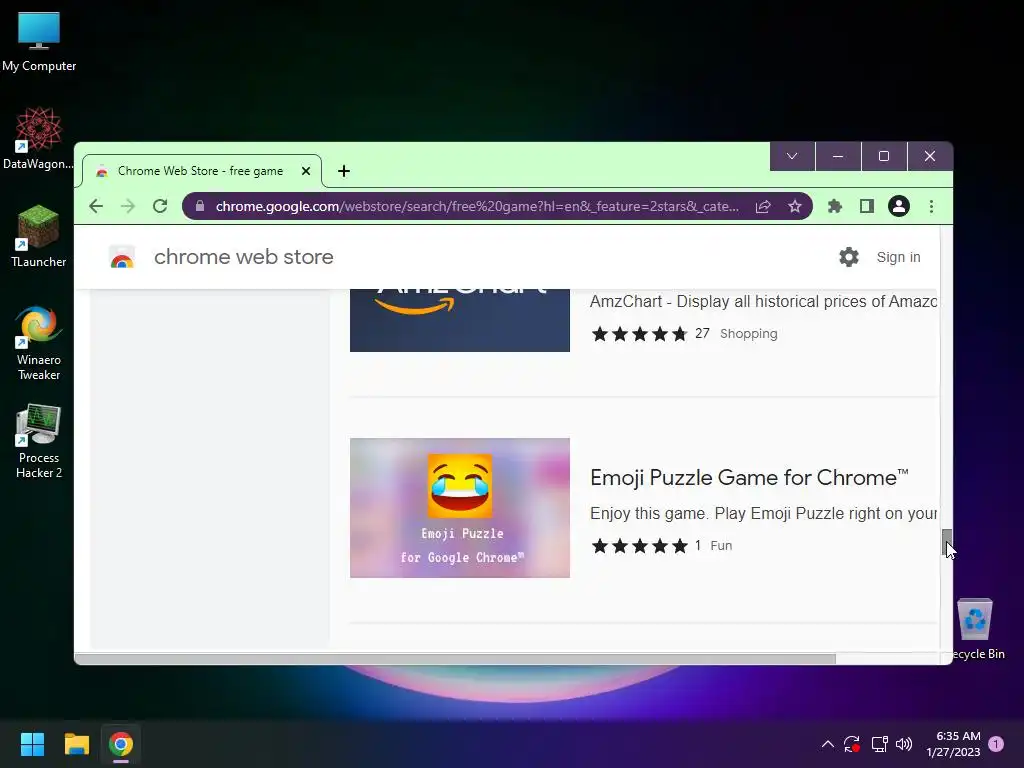Screen dimensions: 1024x768
Task: Click the sync status tray icon
Action: point(852,744)
